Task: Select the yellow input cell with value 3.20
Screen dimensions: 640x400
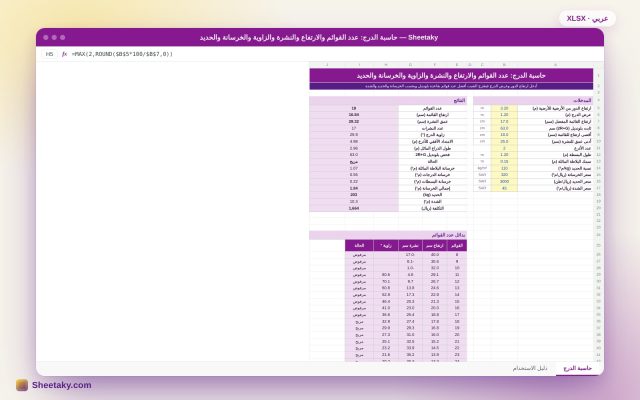Action: coord(504,109)
